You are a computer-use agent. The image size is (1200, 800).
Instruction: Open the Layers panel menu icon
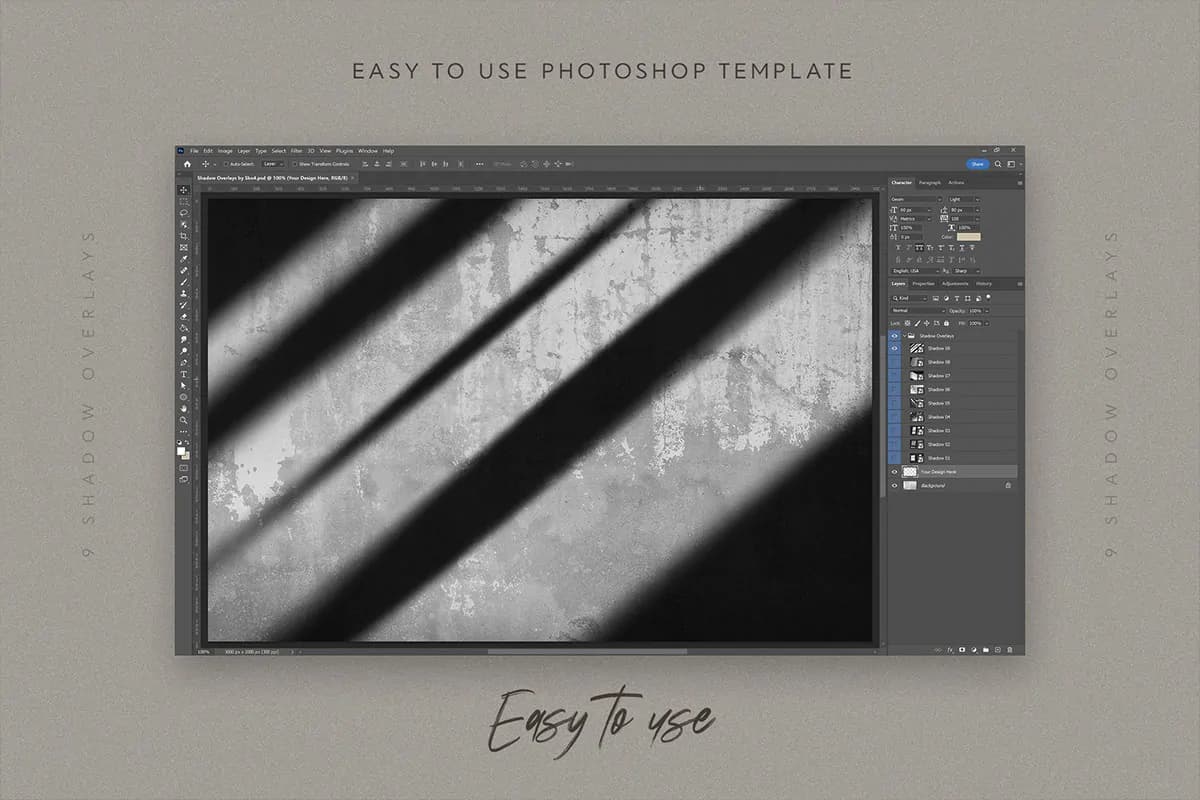pyautogui.click(x=1019, y=283)
